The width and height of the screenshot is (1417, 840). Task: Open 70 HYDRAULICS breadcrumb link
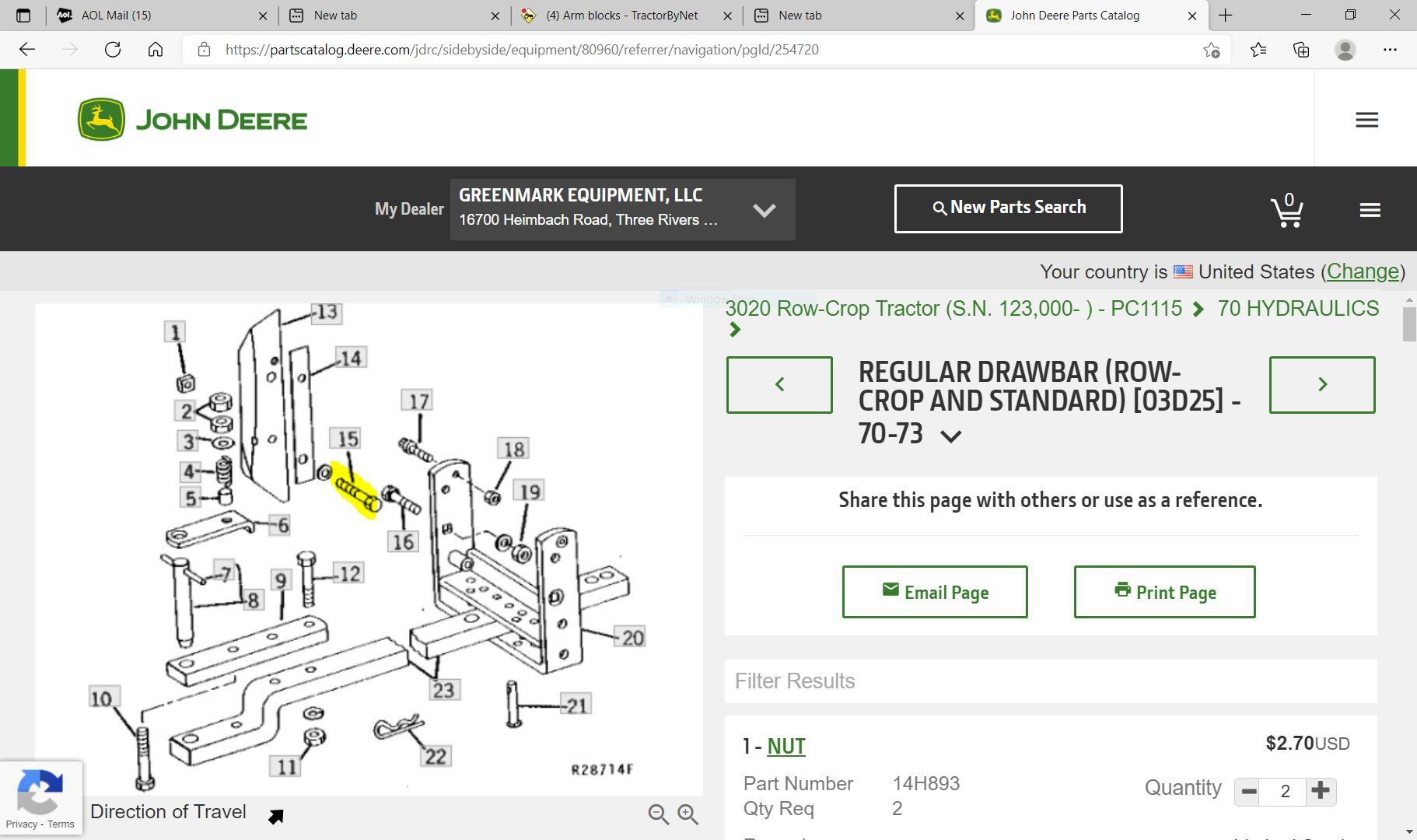pos(1298,308)
